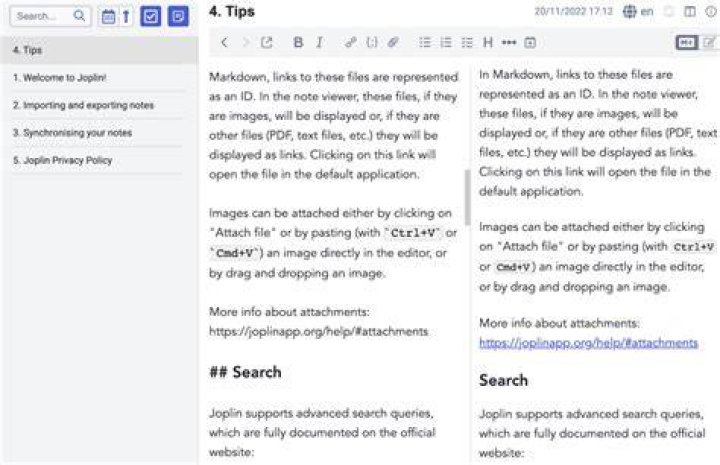Viewport: 720px width, 465px height.
Task: Apply italic formatting
Action: coord(320,43)
